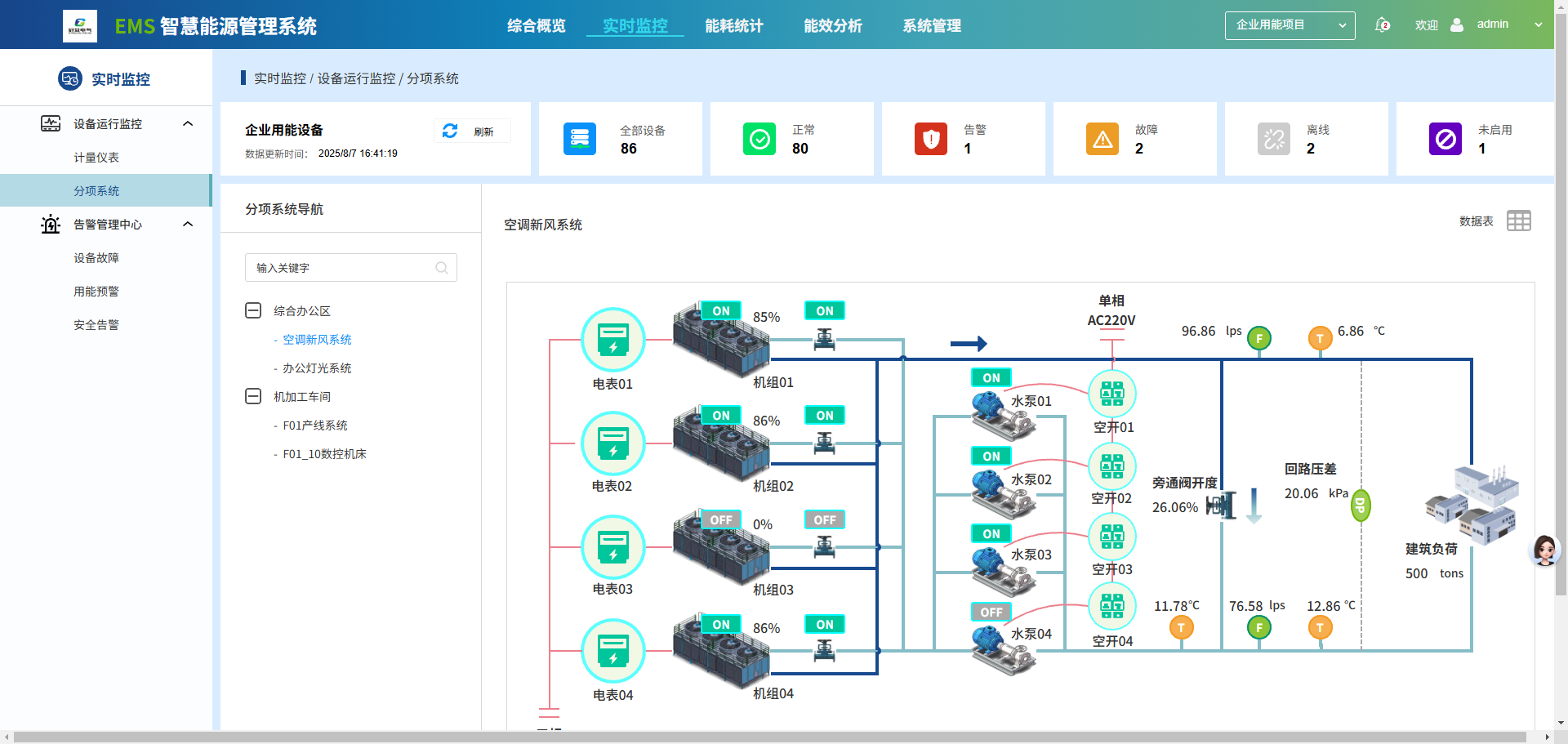Collapse the 综合办公区 tree node
Viewport: 1568px width, 744px height.
point(253,311)
